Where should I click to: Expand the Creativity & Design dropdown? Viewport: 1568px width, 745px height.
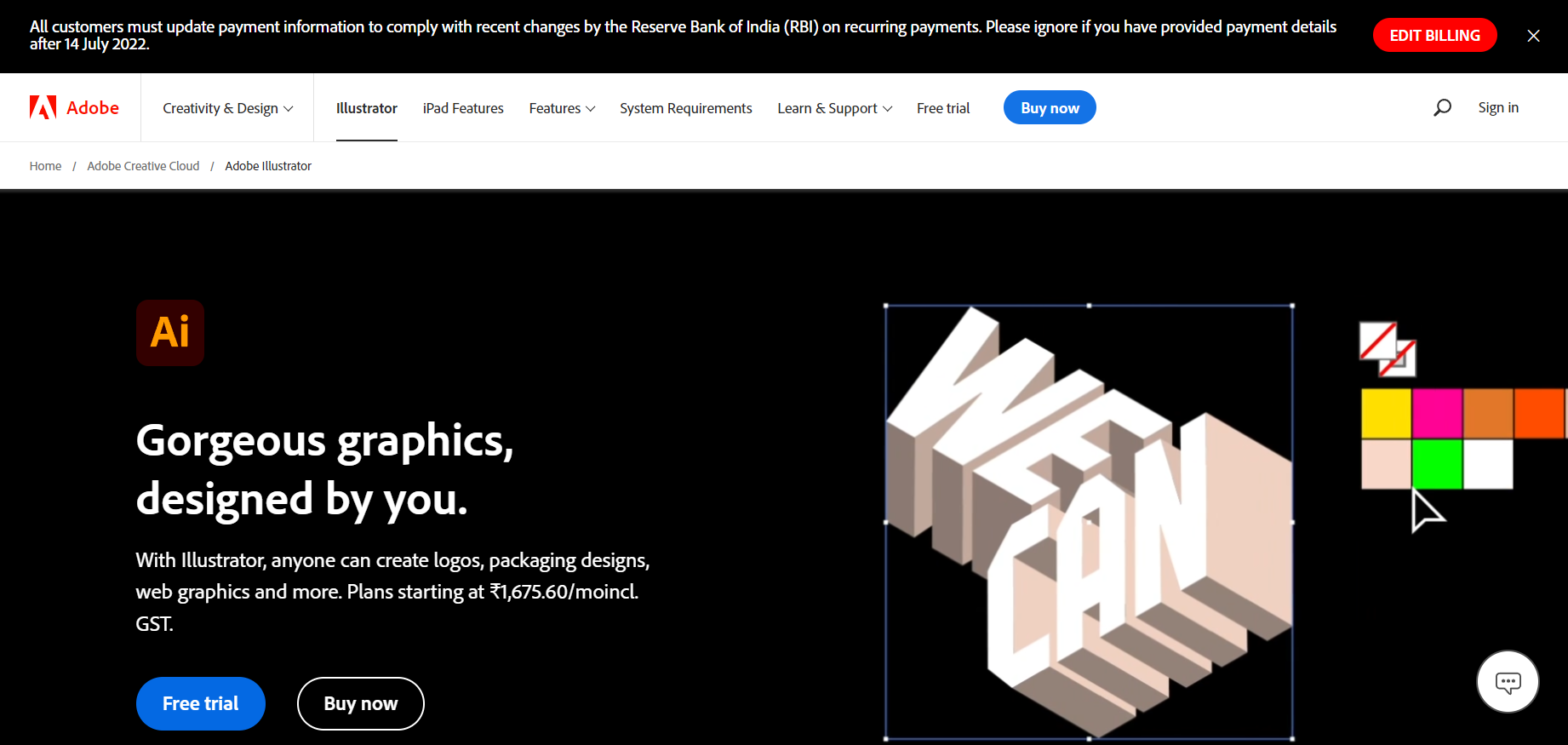(227, 108)
